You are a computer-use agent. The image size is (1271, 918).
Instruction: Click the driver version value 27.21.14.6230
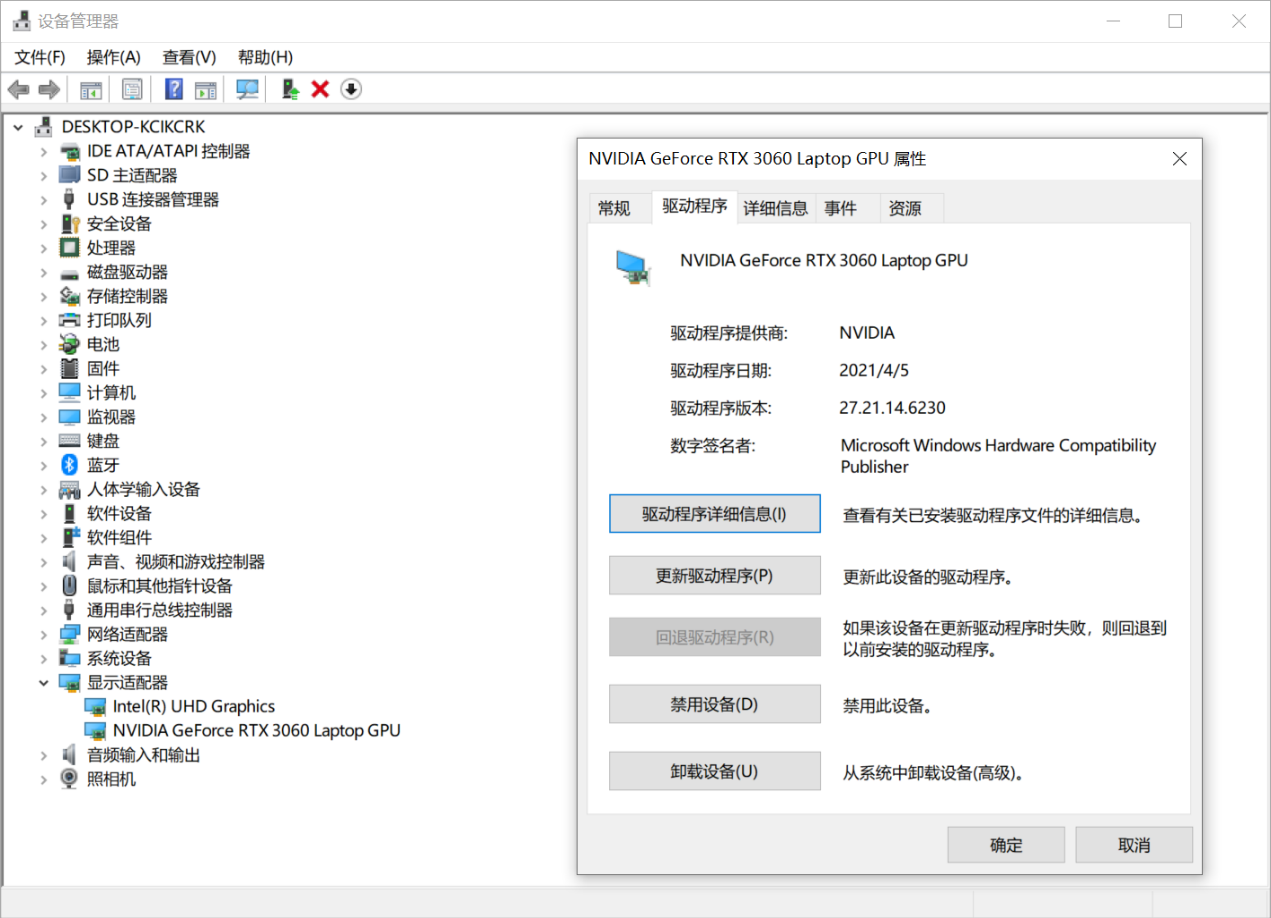point(892,408)
